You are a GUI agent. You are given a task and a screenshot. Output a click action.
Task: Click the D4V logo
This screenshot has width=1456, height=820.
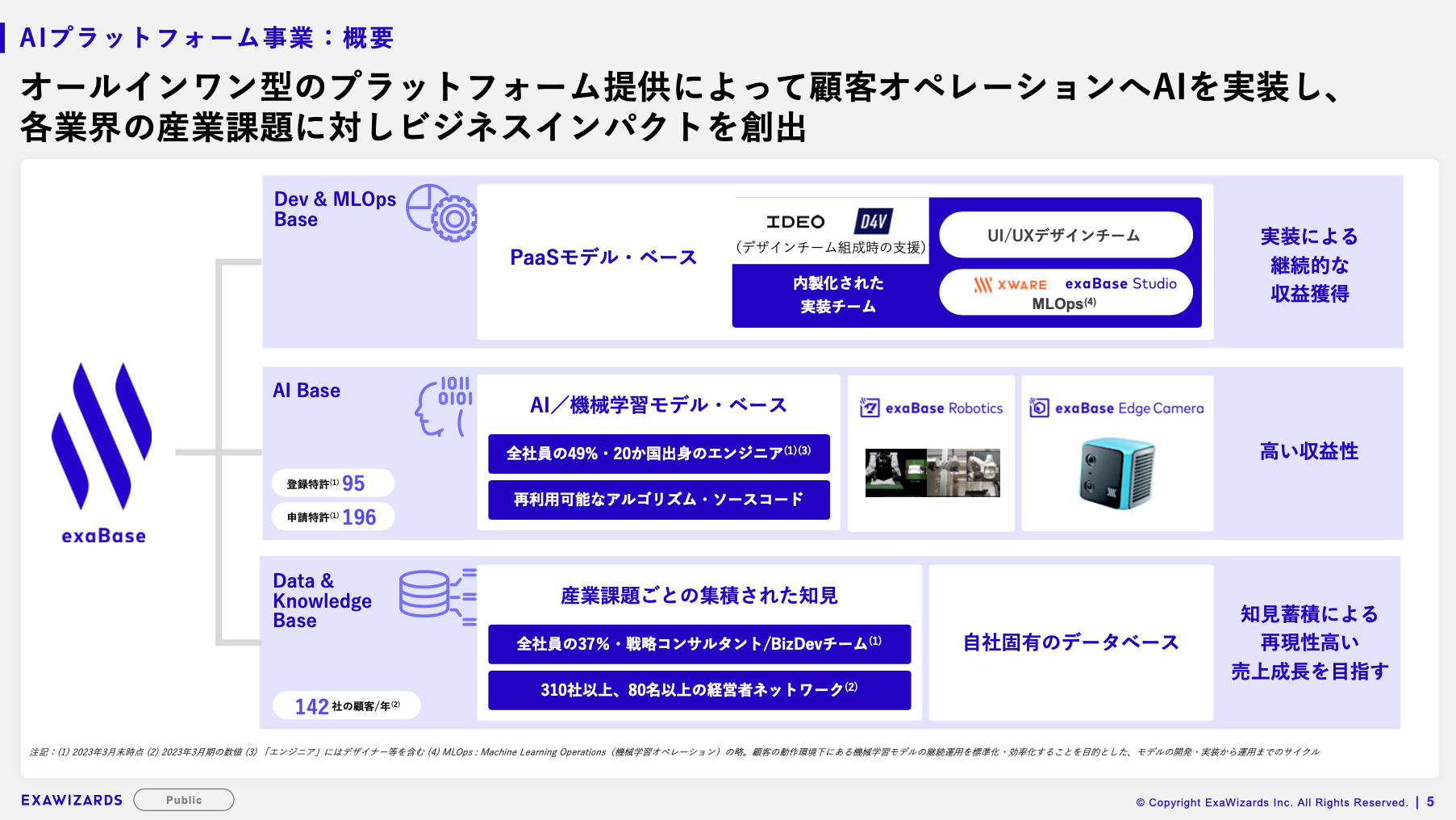click(x=874, y=222)
